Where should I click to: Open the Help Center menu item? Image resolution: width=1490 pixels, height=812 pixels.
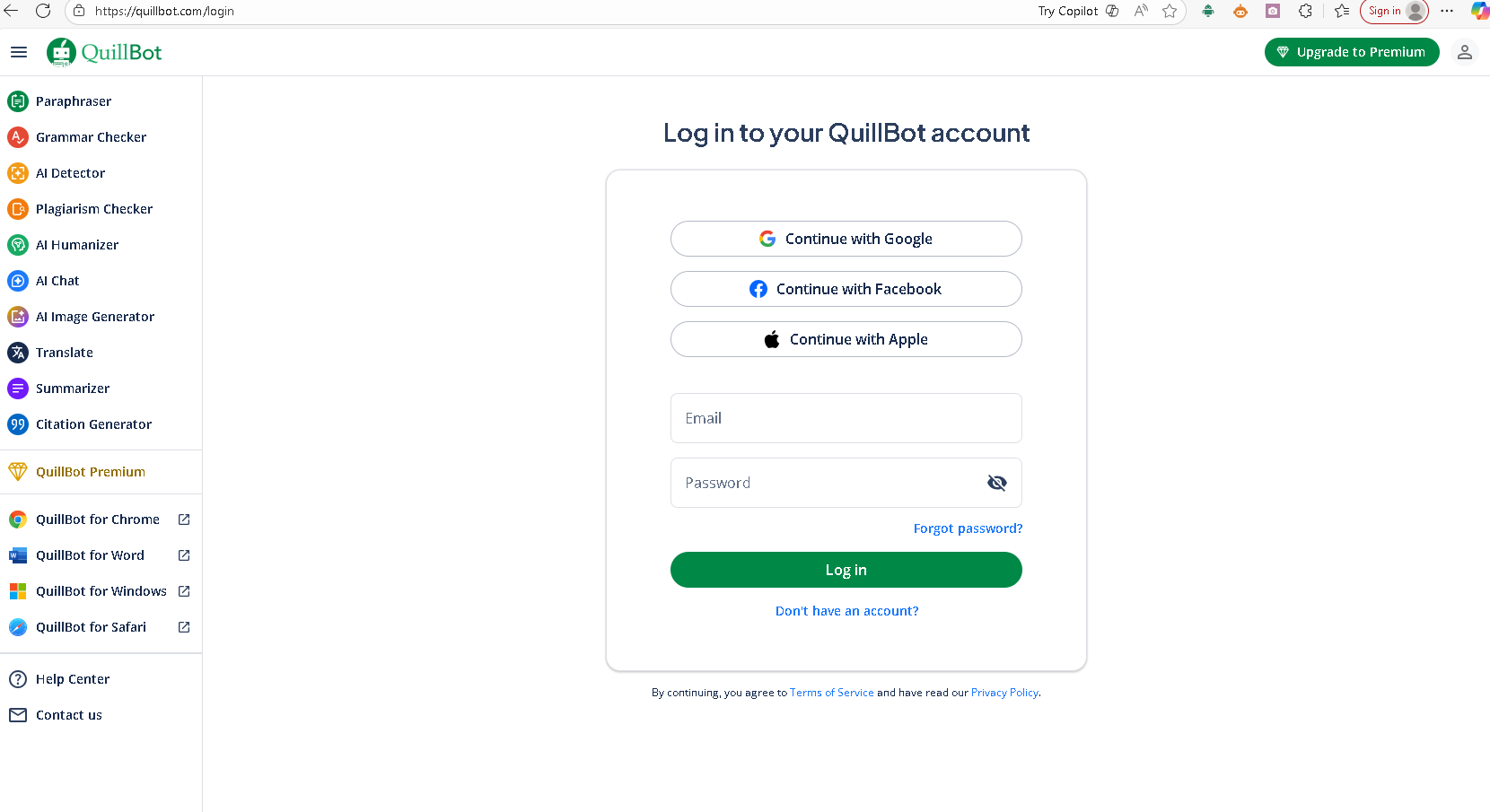click(x=73, y=679)
